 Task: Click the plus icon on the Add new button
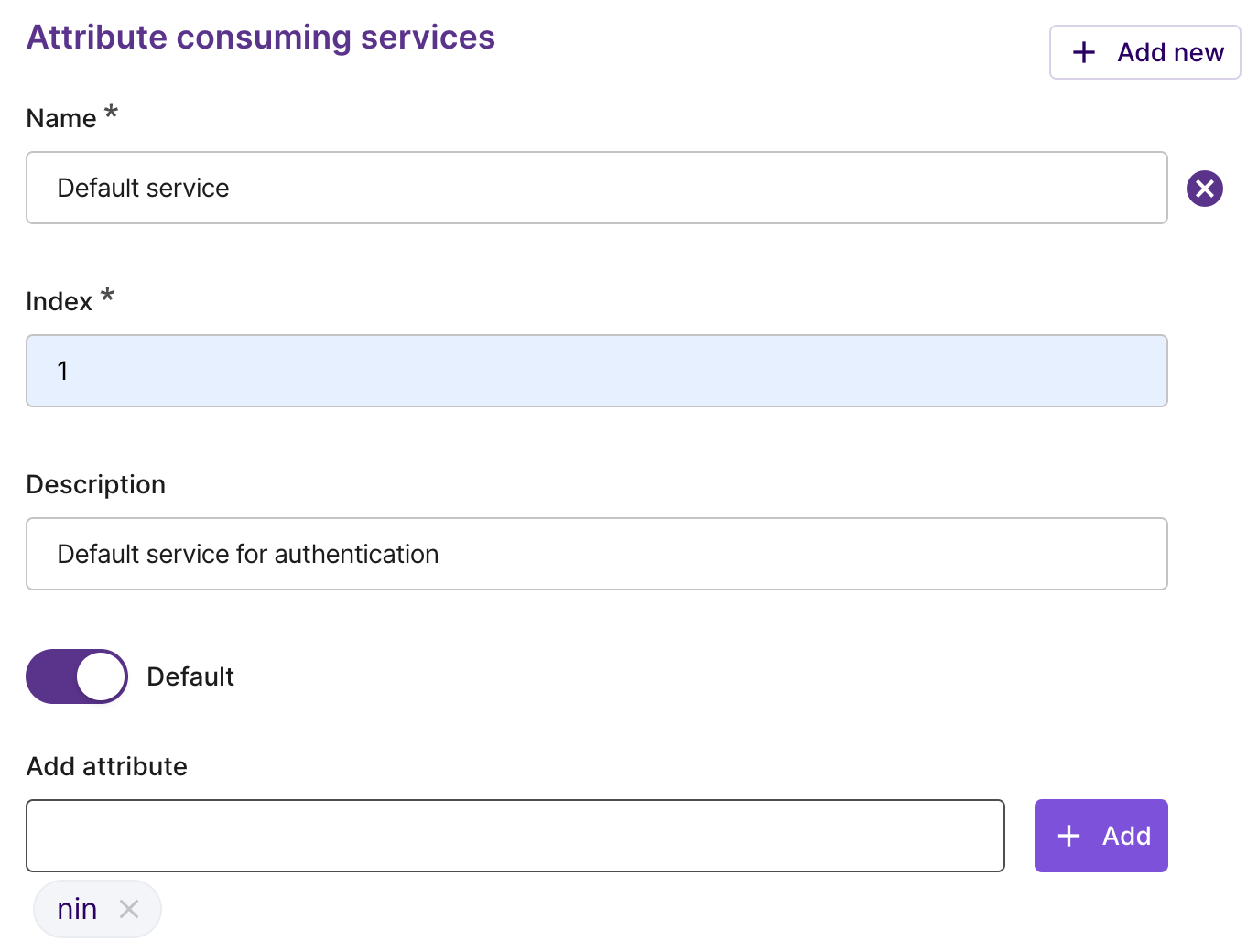point(1083,52)
